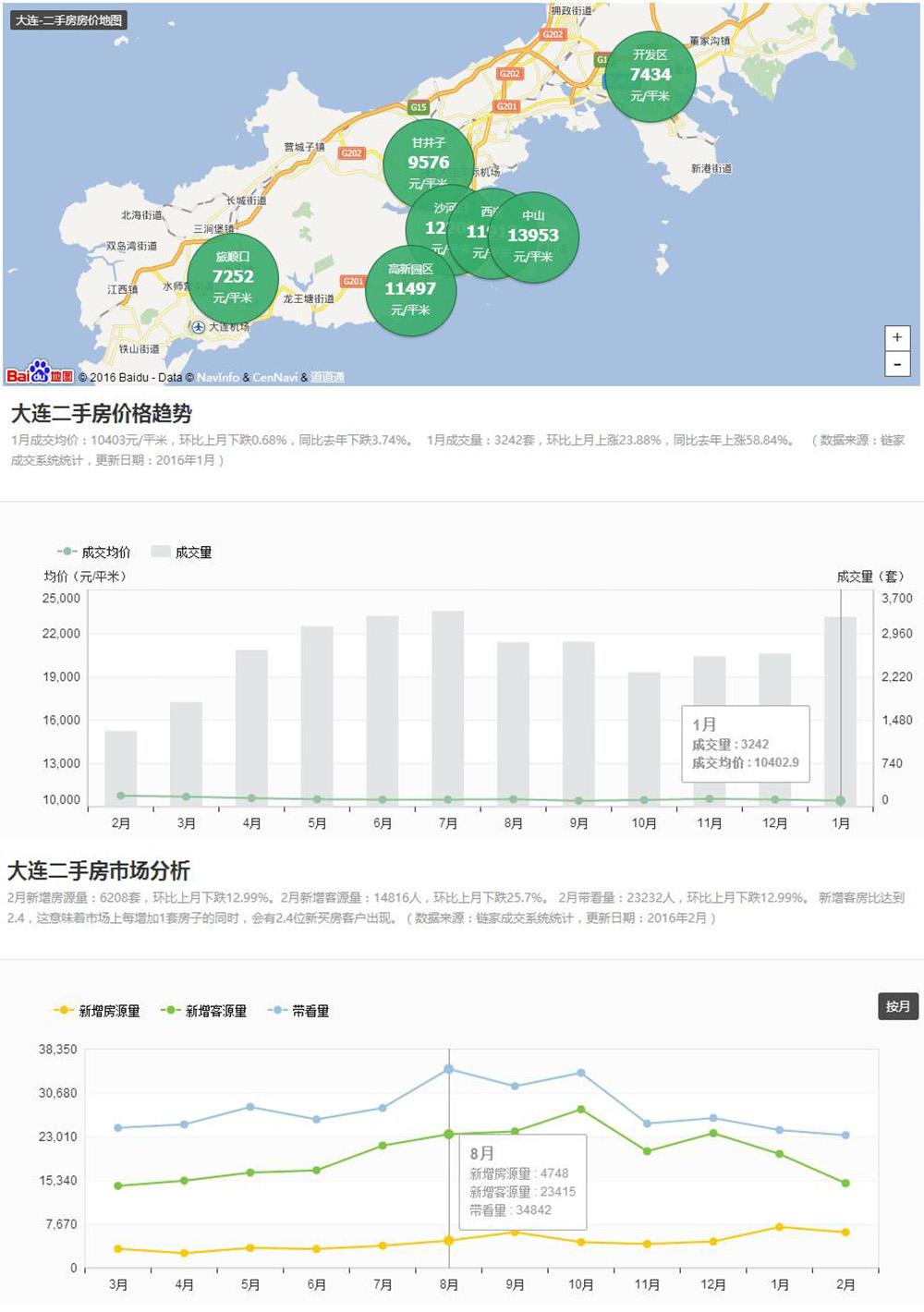This screenshot has height=1312, width=924.
Task: Click the 10月 新增客源量 data point
Action: tap(581, 1109)
